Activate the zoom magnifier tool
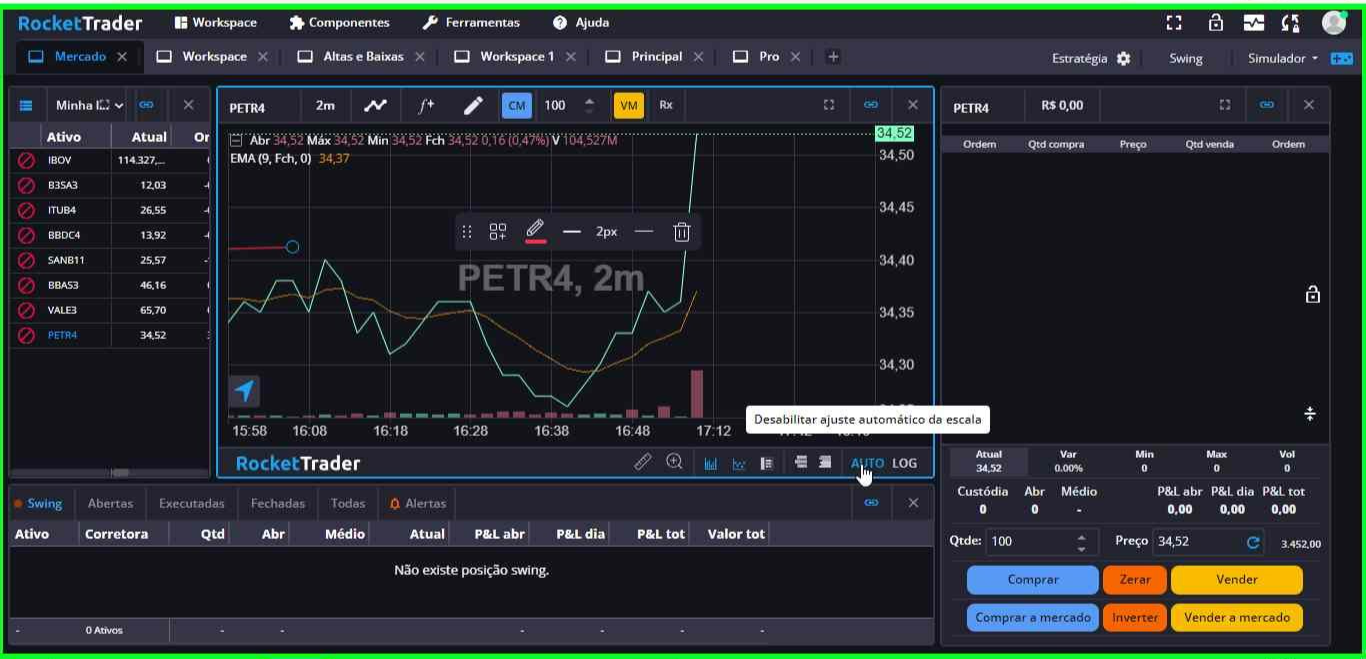Image resolution: width=1366 pixels, height=659 pixels. 675,462
